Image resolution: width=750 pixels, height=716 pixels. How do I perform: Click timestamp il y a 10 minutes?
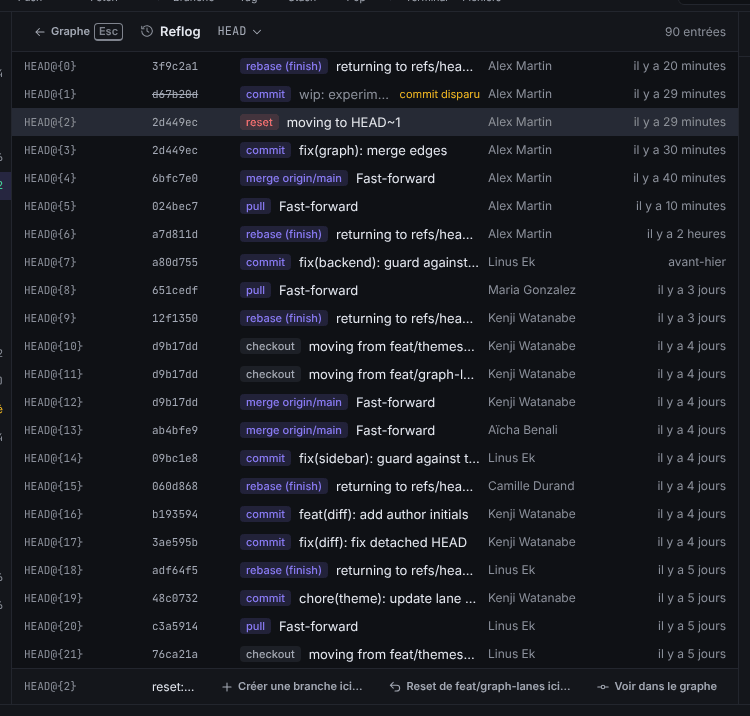(681, 206)
